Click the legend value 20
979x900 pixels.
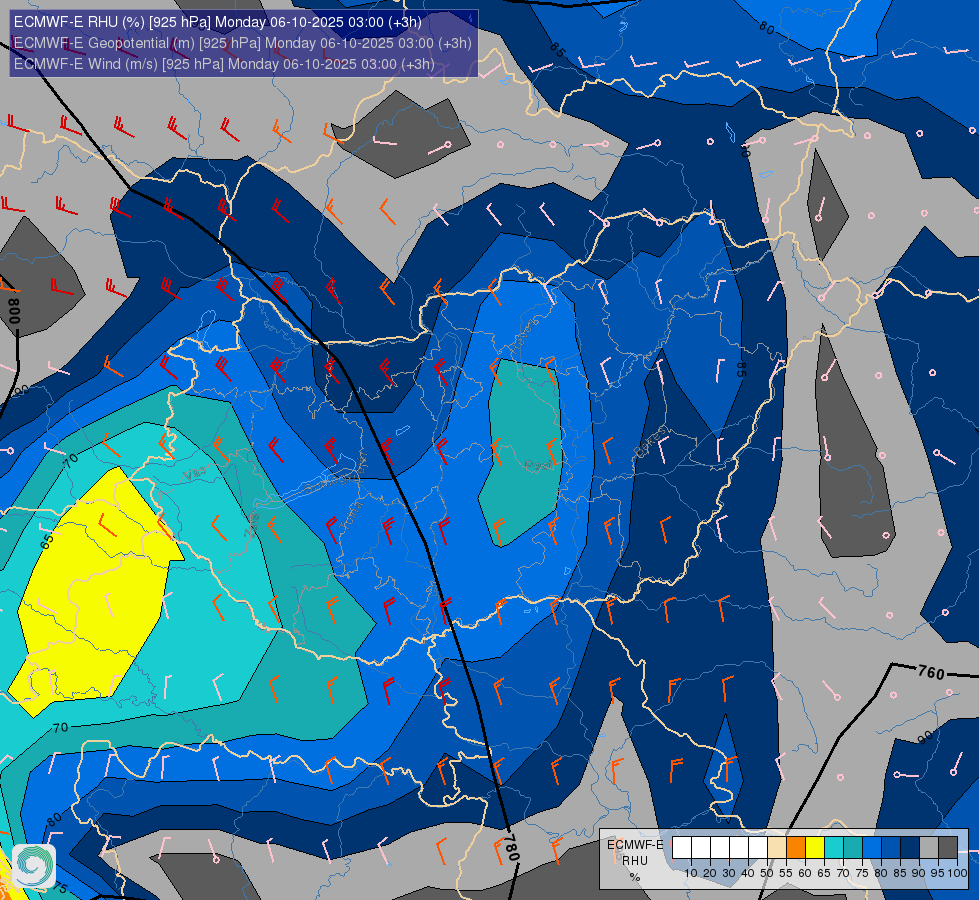711,874
